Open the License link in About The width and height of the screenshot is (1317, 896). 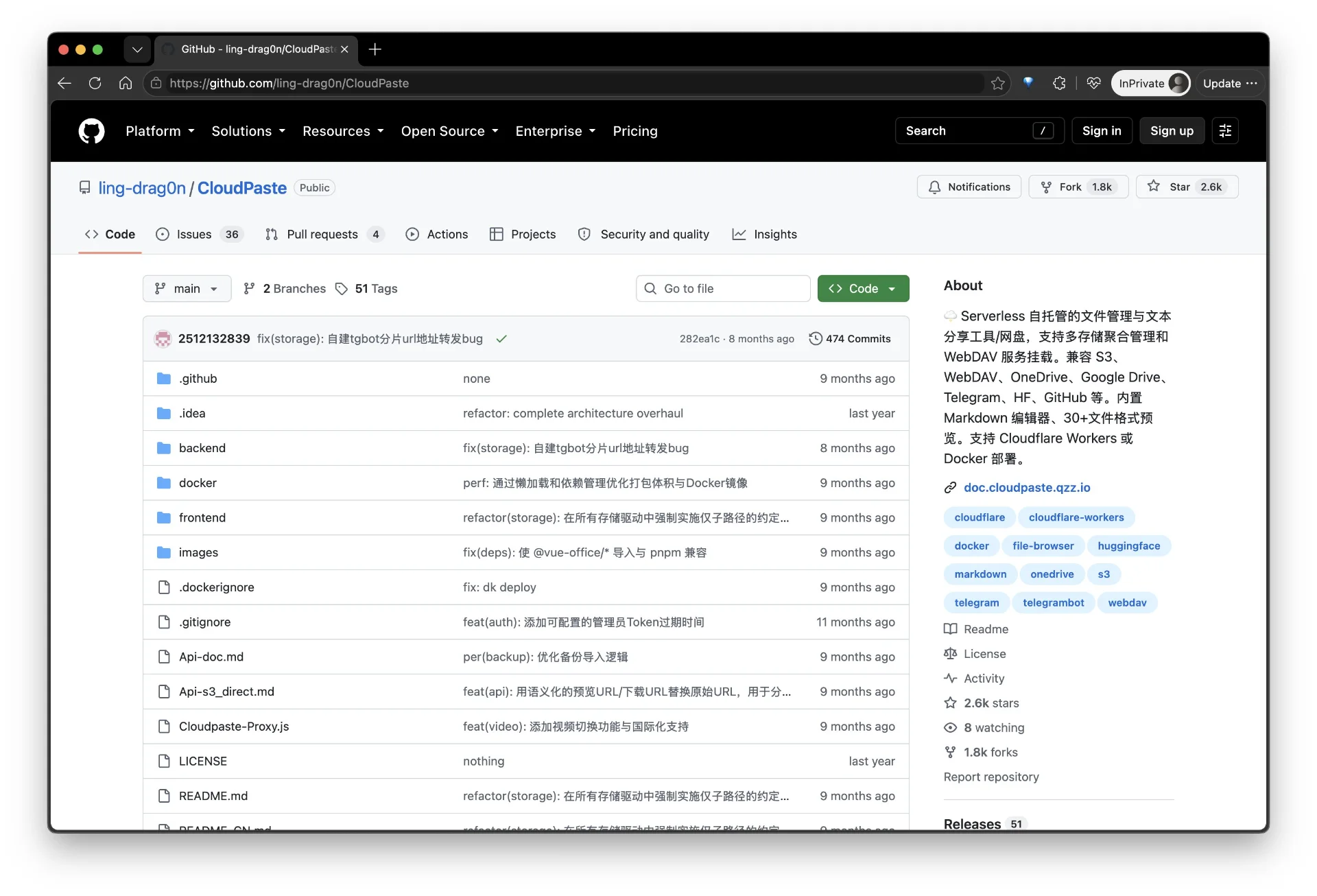coord(975,655)
